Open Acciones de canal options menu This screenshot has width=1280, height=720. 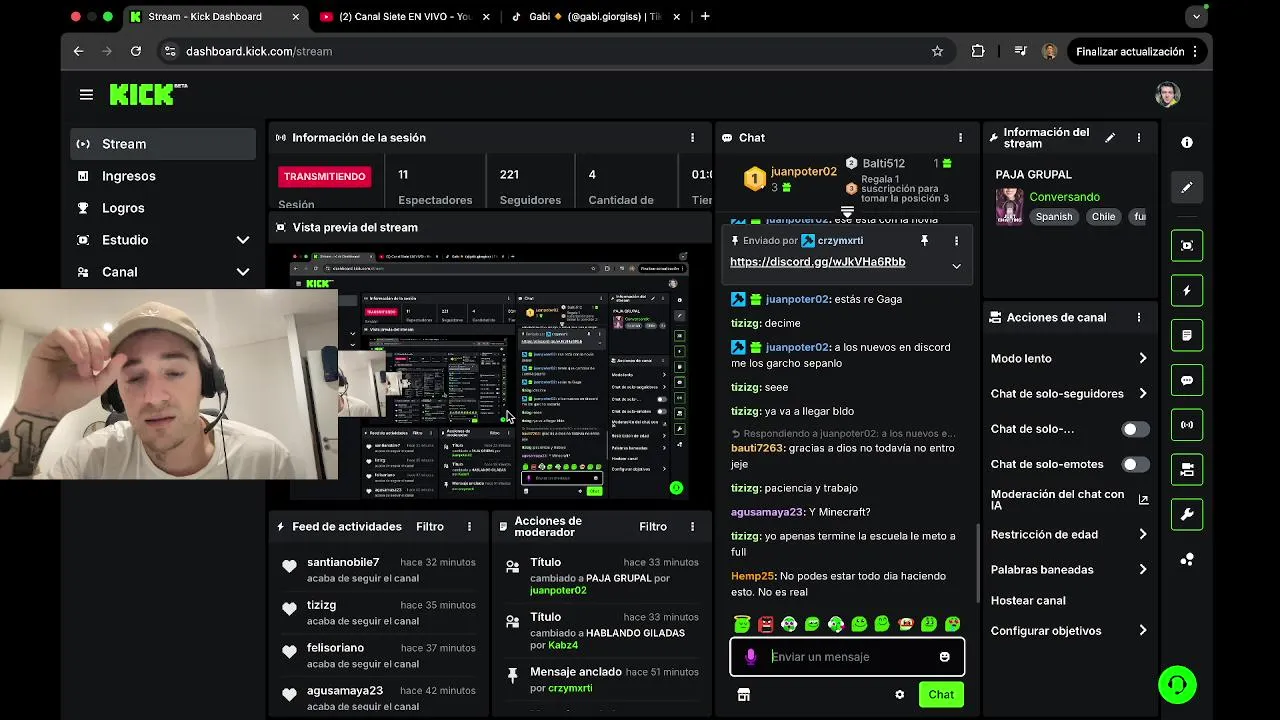point(1138,318)
